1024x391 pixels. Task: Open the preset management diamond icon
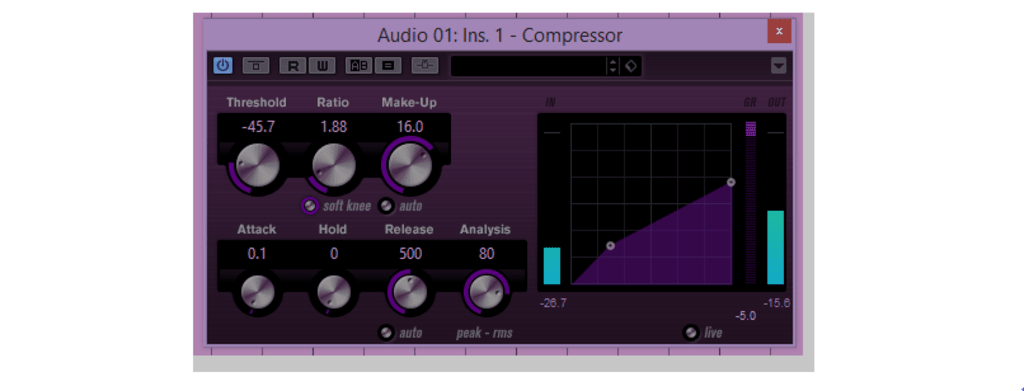[630, 66]
